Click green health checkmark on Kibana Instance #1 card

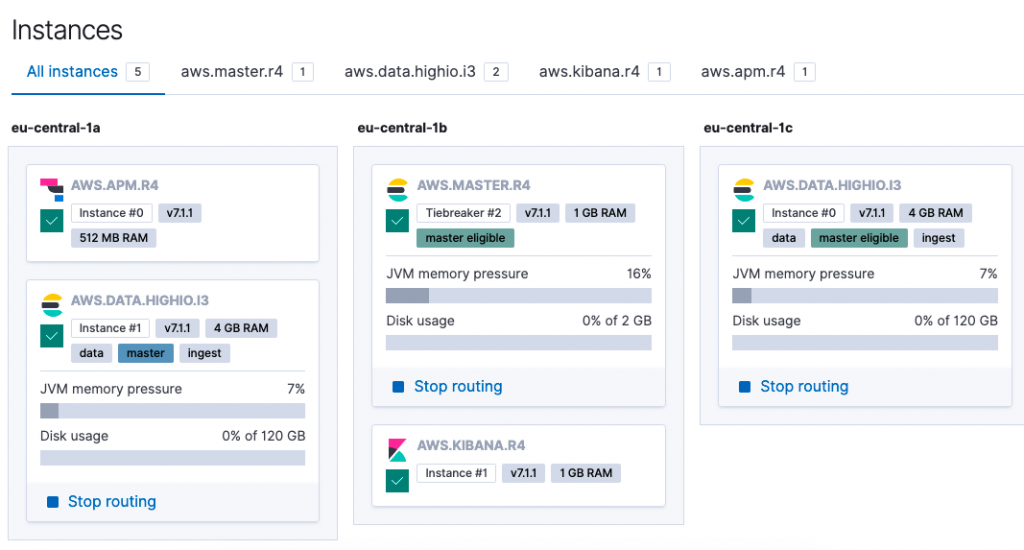click(397, 481)
